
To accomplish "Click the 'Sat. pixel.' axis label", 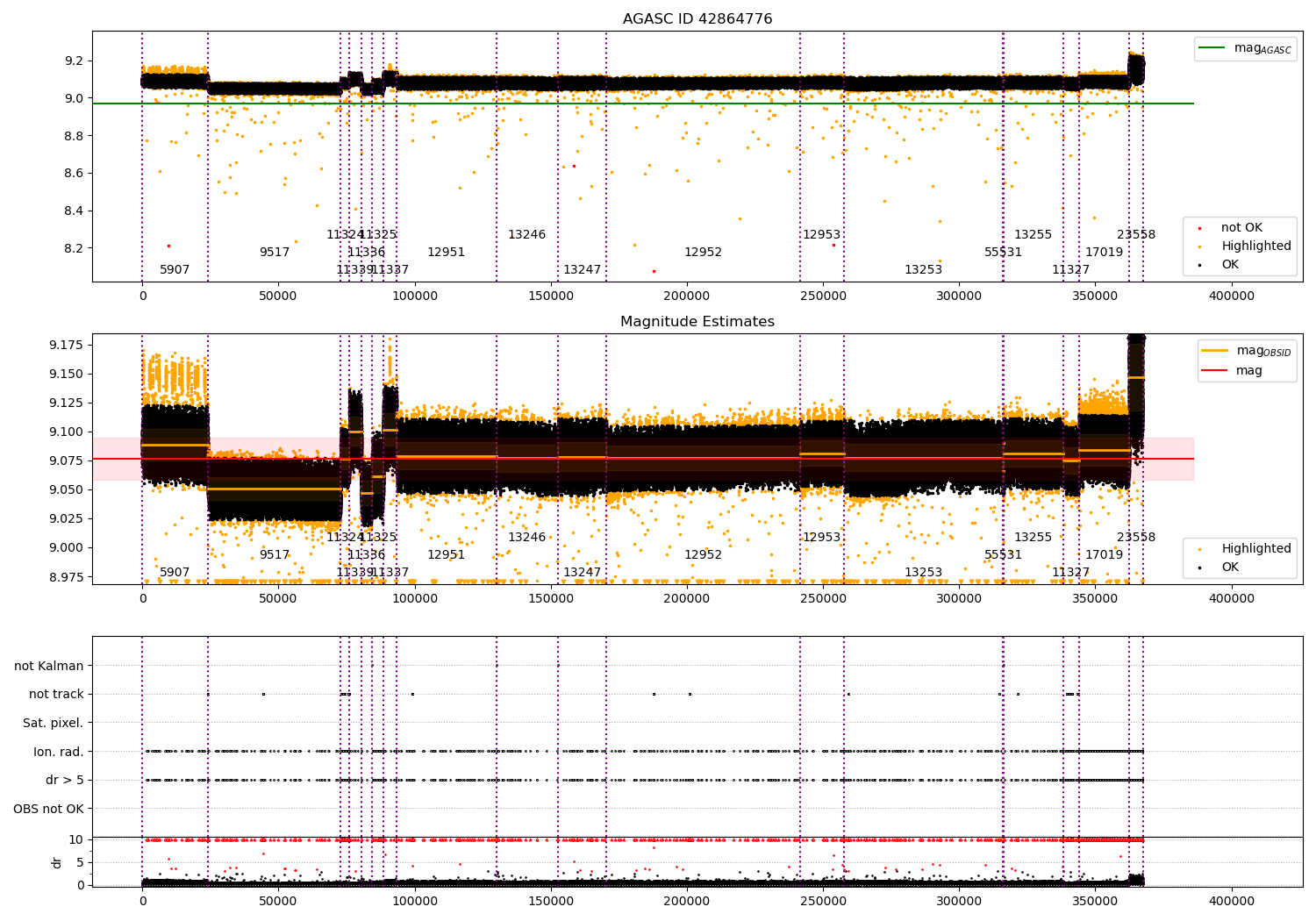I will (x=54, y=723).
